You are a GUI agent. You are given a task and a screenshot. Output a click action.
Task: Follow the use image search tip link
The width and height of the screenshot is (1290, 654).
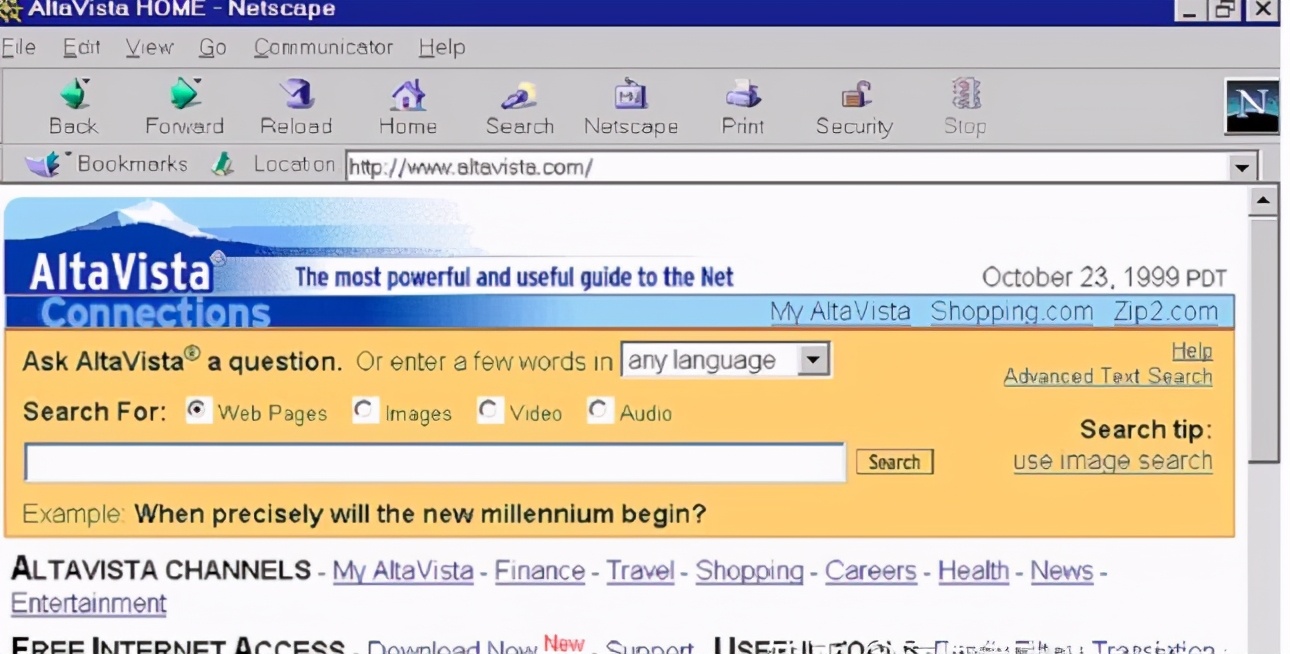(1113, 461)
